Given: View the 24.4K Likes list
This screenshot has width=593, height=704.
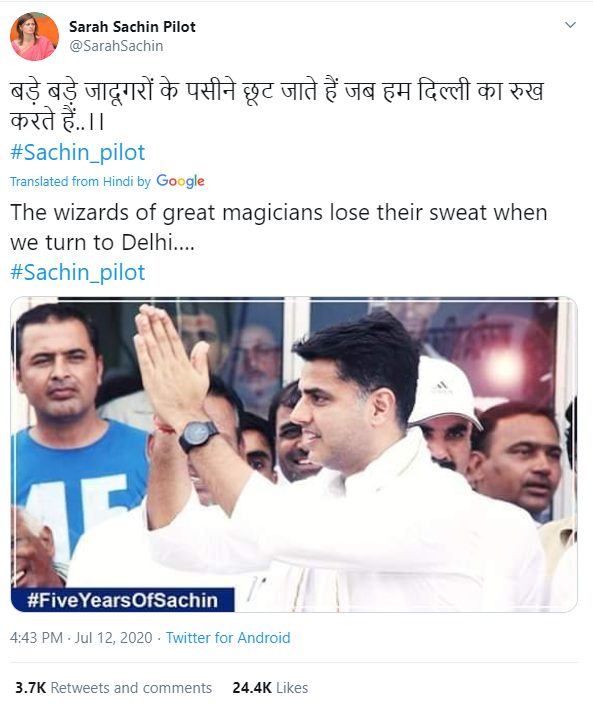Looking at the screenshot, I should point(270,687).
